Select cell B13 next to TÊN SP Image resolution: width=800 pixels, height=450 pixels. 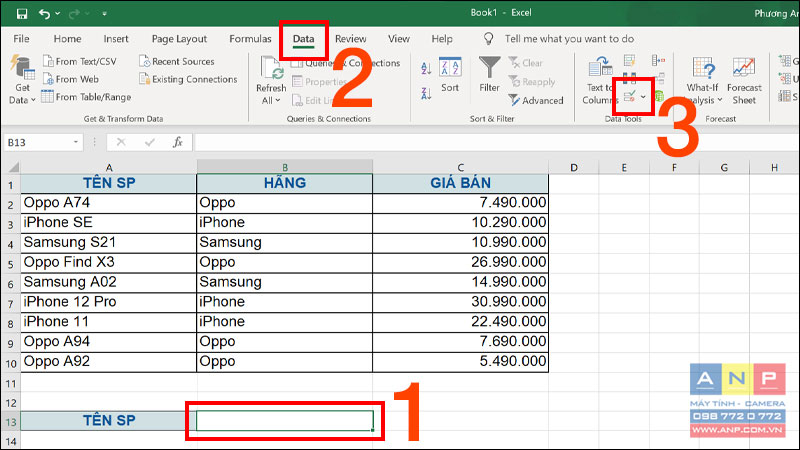pos(285,421)
